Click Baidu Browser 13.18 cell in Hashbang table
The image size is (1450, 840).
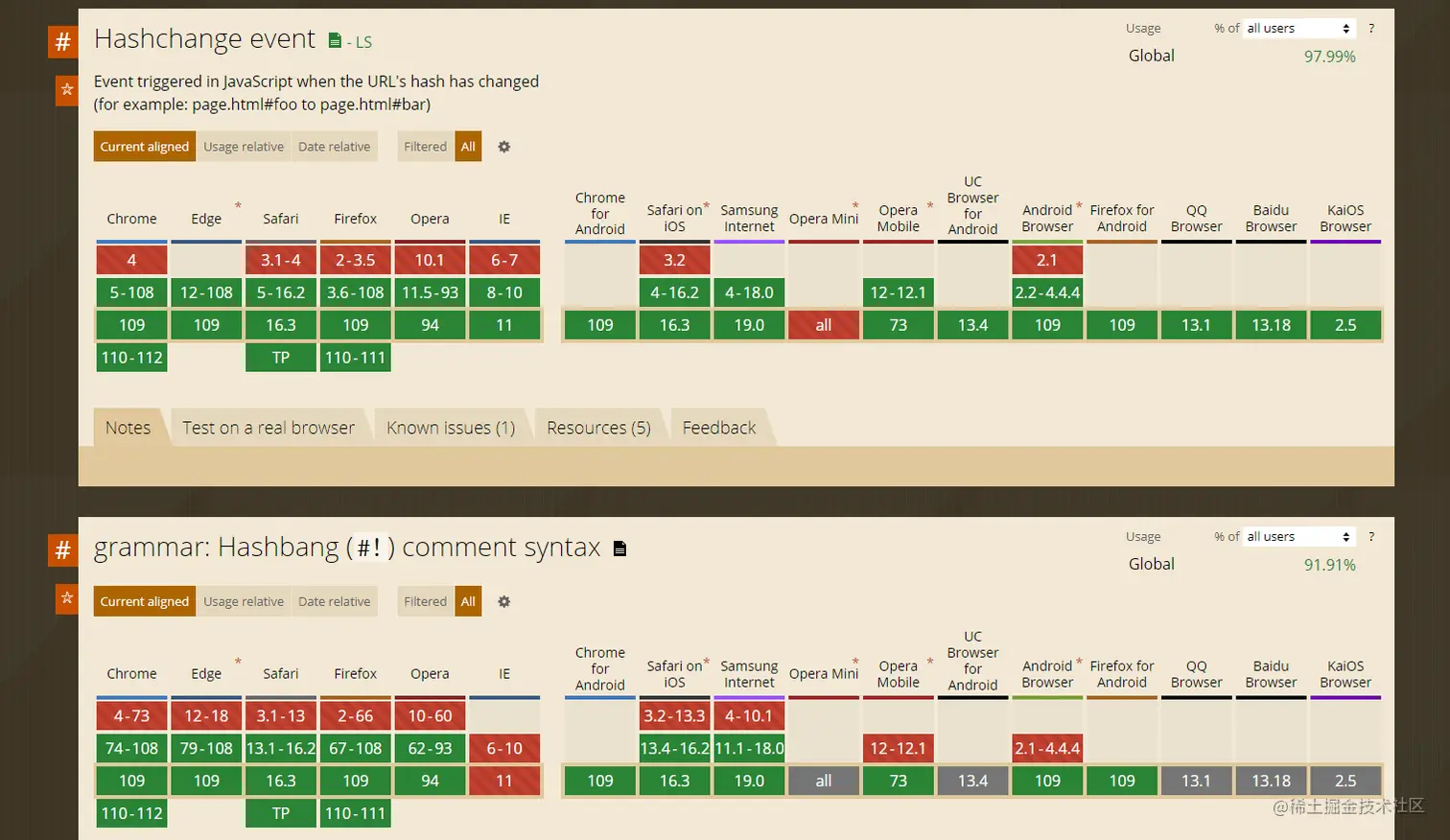[1271, 781]
